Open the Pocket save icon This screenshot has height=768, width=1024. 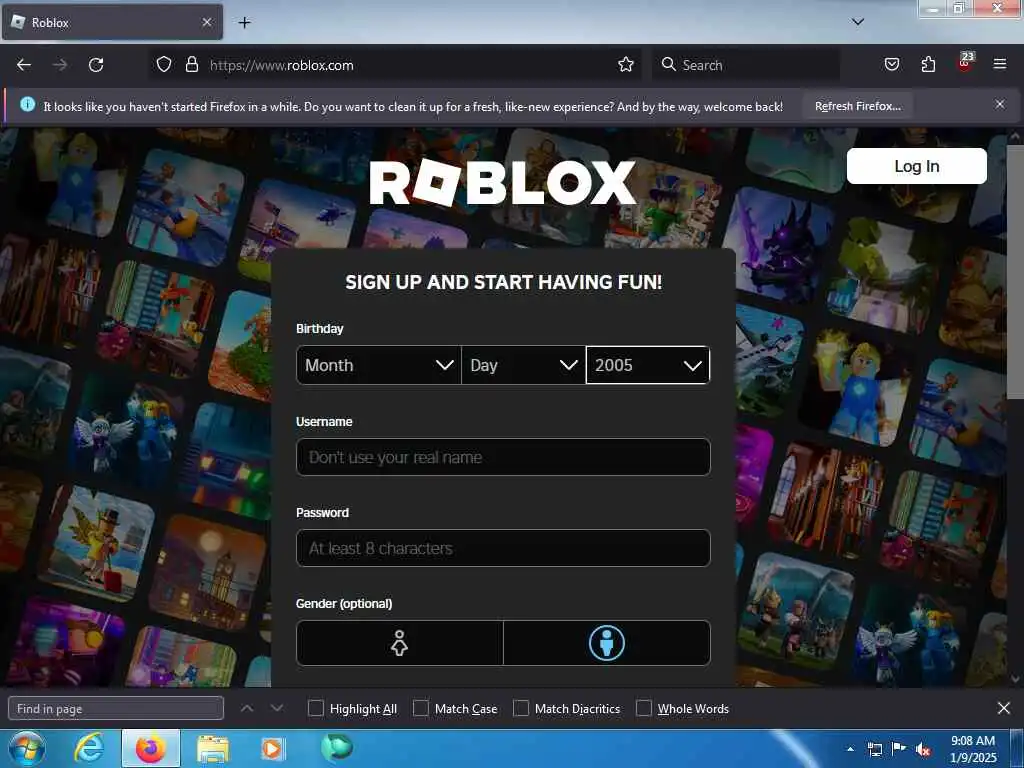(891, 64)
